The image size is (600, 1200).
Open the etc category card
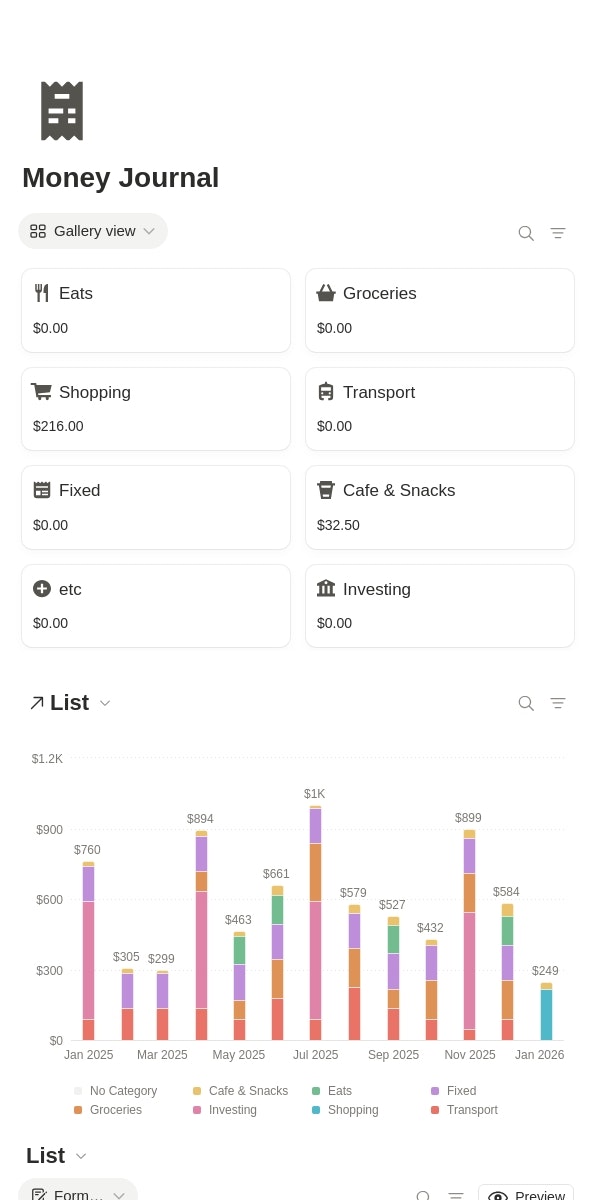(x=156, y=606)
